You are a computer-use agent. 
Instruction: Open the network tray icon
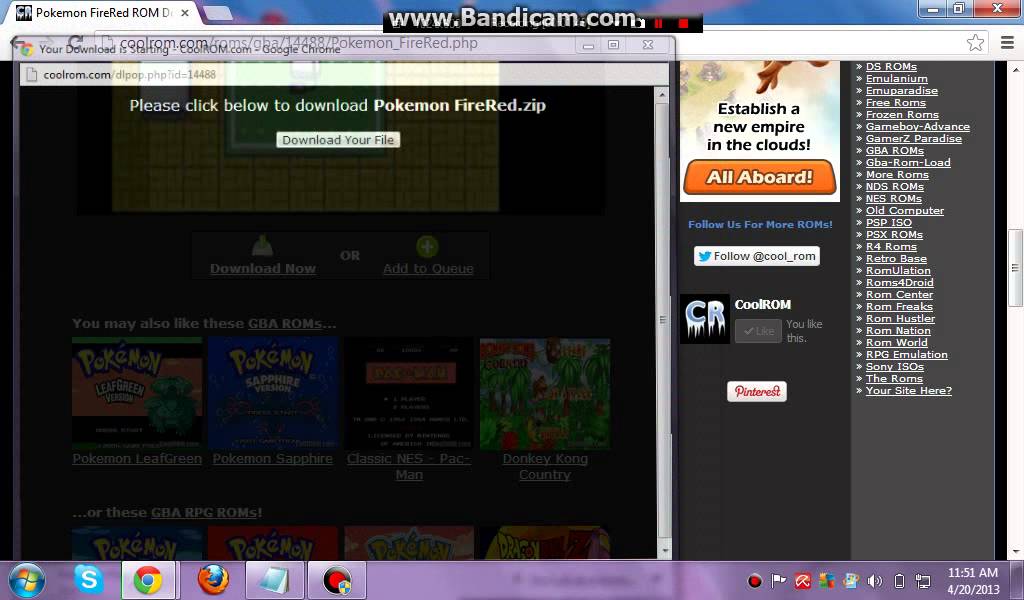pos(922,580)
